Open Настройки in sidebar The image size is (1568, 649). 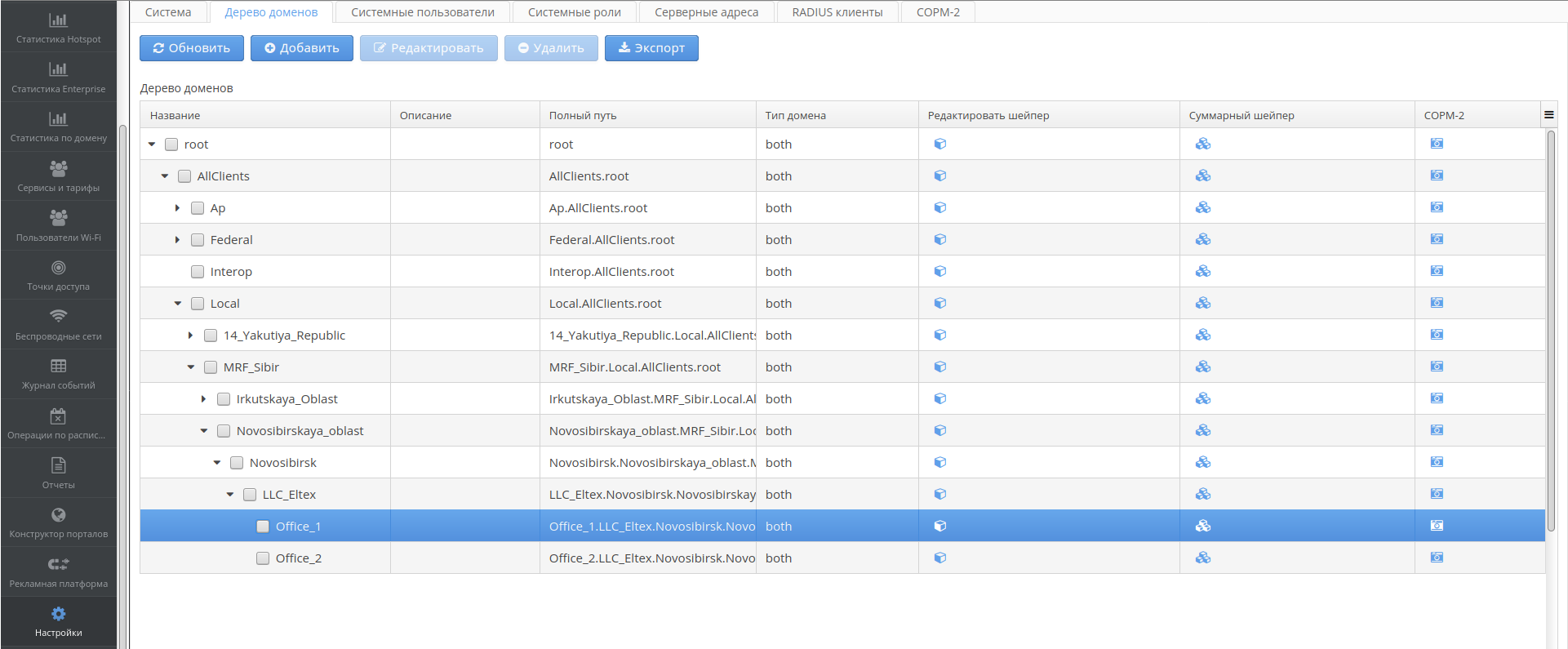(x=59, y=621)
